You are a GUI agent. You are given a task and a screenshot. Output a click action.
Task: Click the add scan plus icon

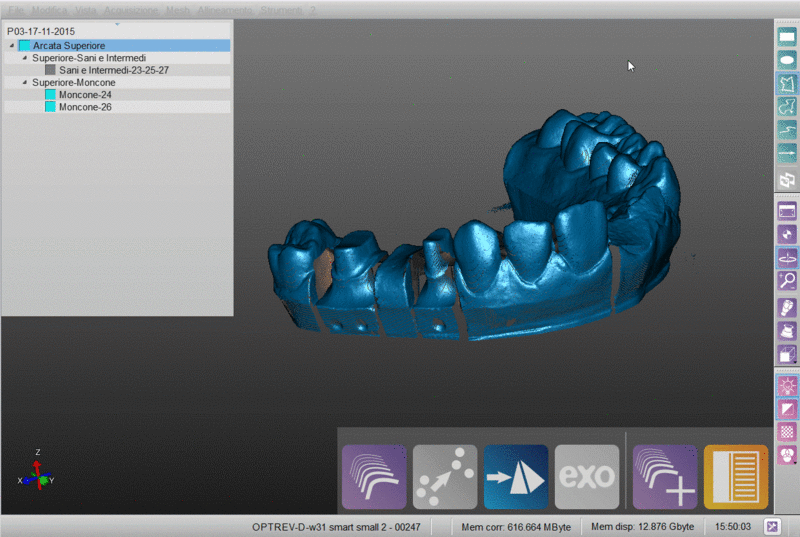(664, 477)
